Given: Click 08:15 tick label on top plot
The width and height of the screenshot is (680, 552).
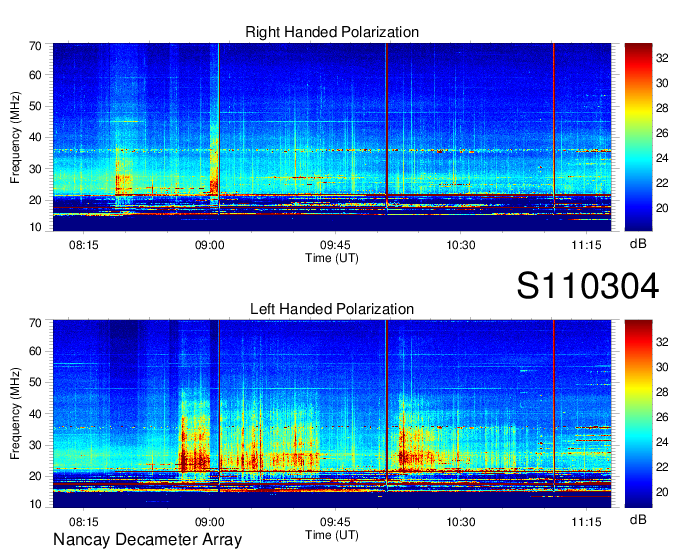Looking at the screenshot, I should 84,245.
